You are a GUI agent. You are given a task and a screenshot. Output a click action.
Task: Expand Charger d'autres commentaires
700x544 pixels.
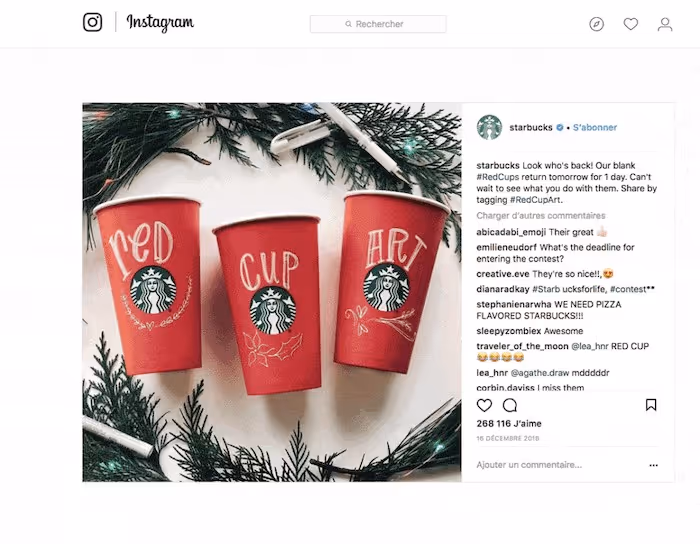541,216
